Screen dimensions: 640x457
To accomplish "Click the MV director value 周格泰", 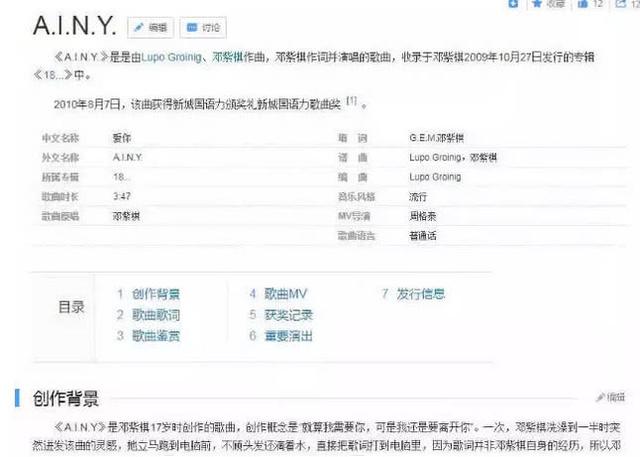I will click(x=422, y=216).
